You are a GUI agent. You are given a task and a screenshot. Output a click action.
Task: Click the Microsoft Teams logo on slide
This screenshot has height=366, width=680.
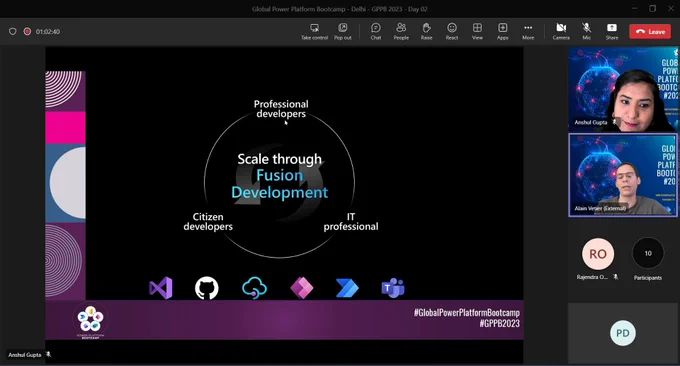point(393,288)
